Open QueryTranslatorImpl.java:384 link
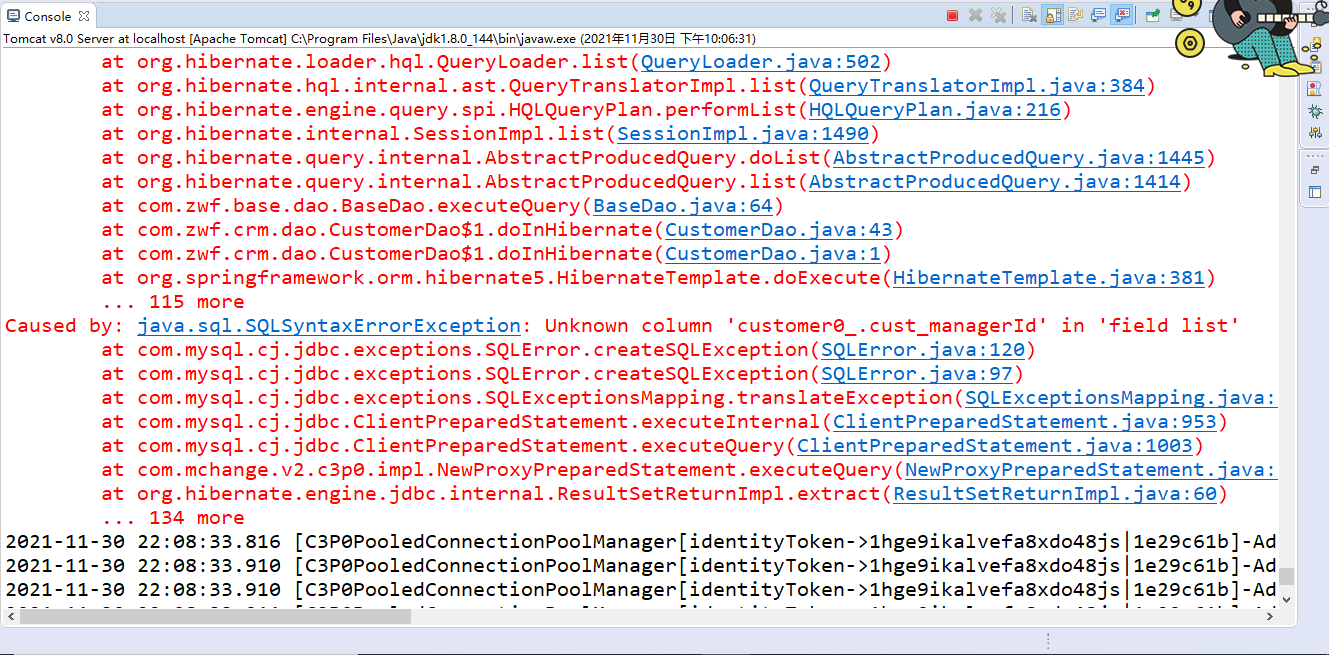This screenshot has width=1329, height=655. tap(975, 86)
